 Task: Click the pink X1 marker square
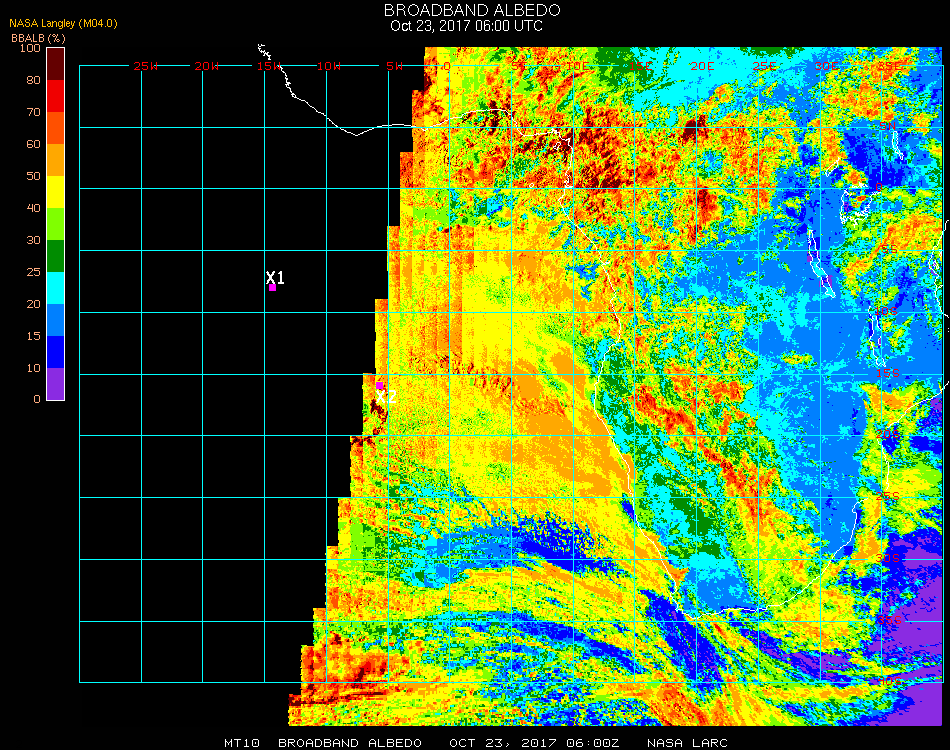point(273,288)
